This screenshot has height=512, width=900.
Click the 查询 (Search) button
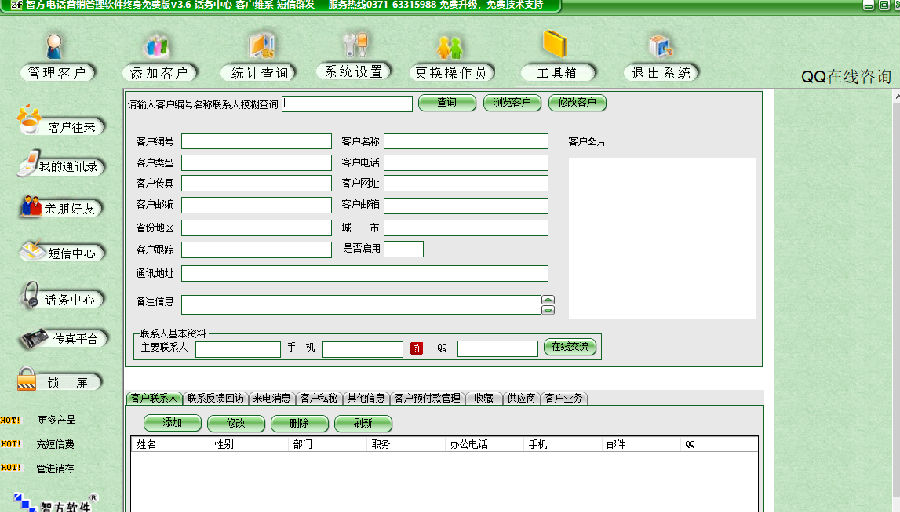pyautogui.click(x=446, y=103)
